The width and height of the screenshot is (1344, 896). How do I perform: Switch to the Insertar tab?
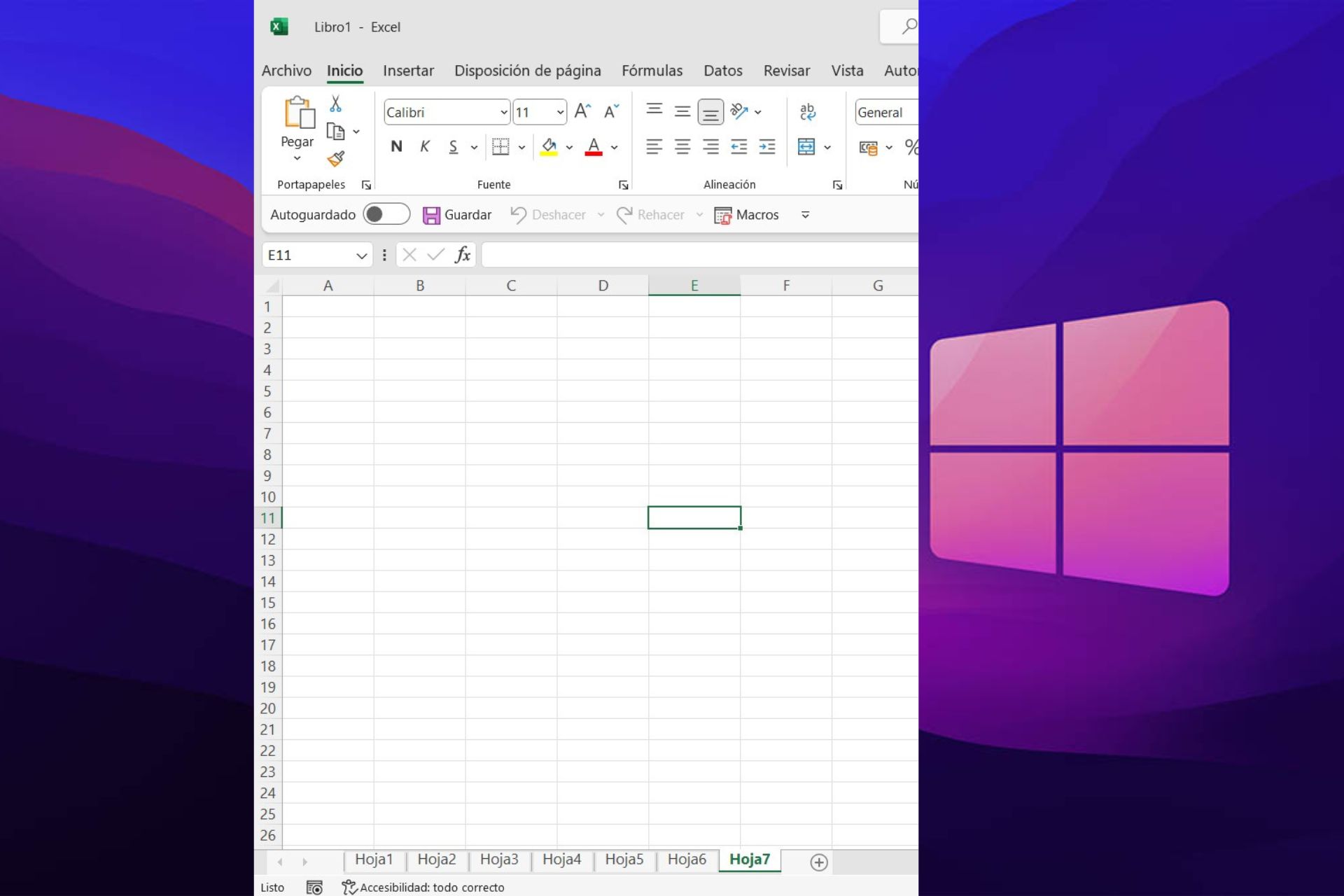[x=408, y=71]
